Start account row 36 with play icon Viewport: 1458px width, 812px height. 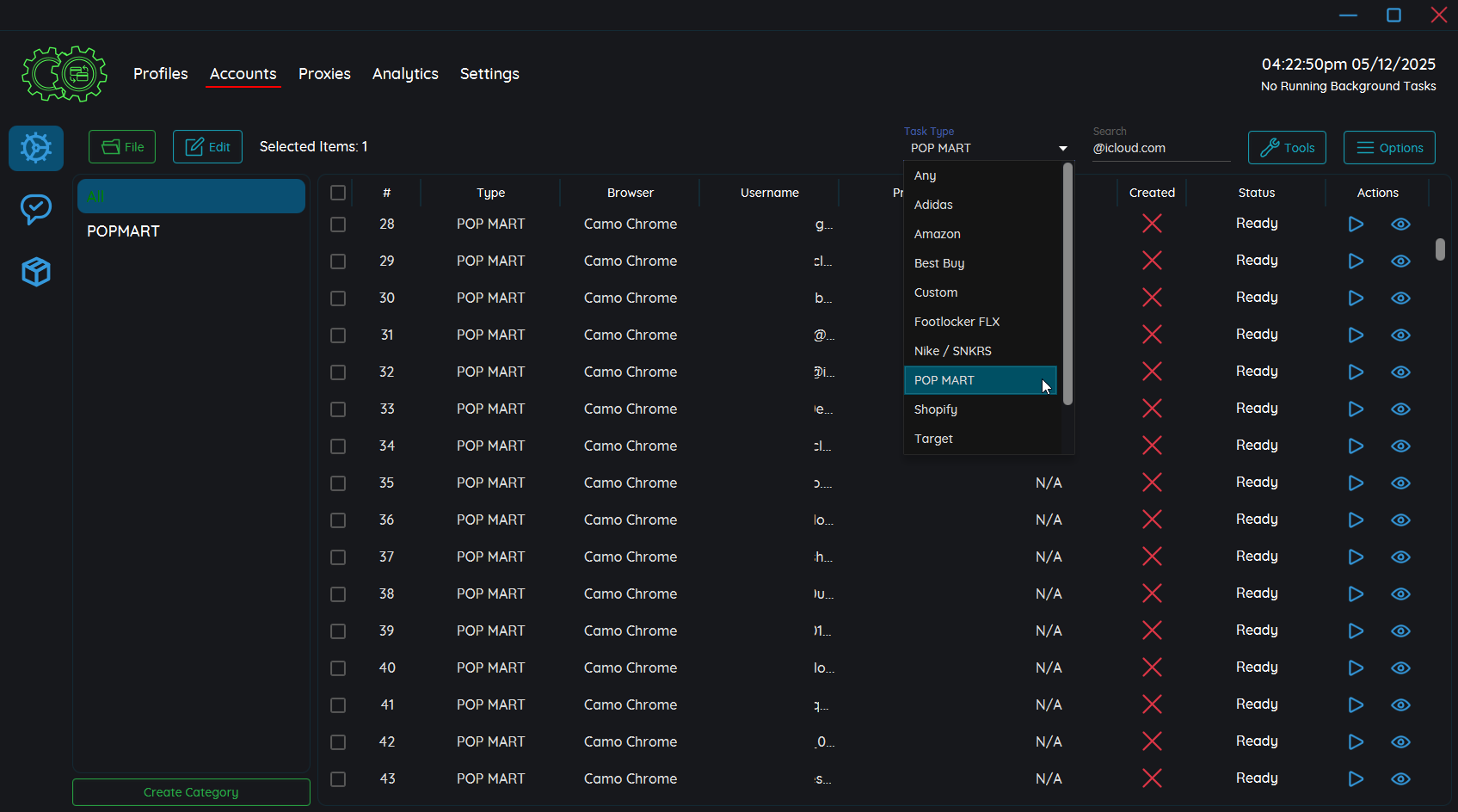[1356, 520]
